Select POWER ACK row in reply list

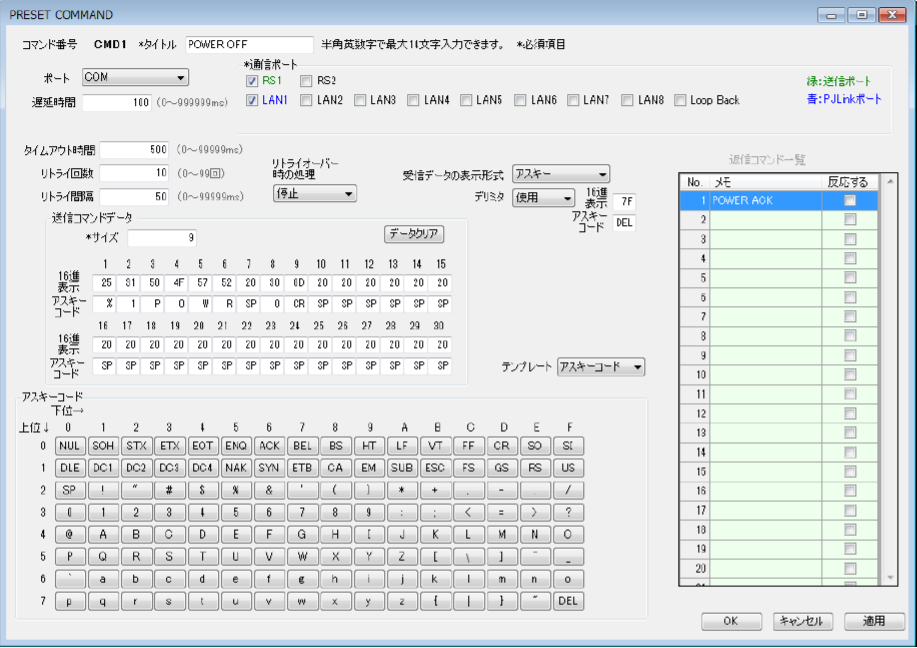pyautogui.click(x=765, y=201)
